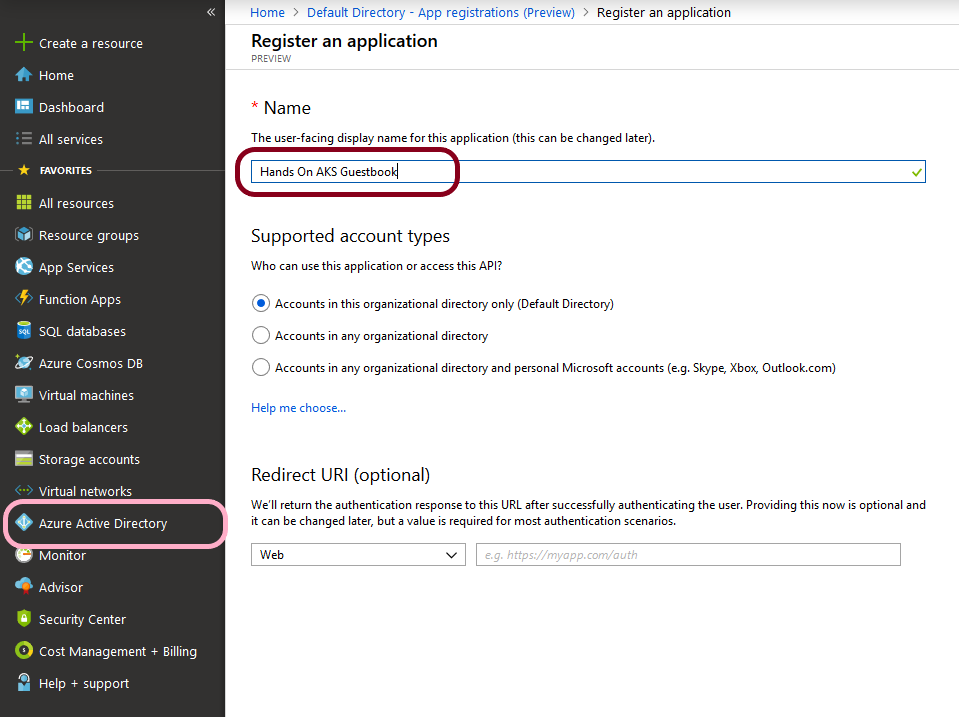959x717 pixels.
Task: Click the Advisor label in sidebar
Action: point(61,587)
